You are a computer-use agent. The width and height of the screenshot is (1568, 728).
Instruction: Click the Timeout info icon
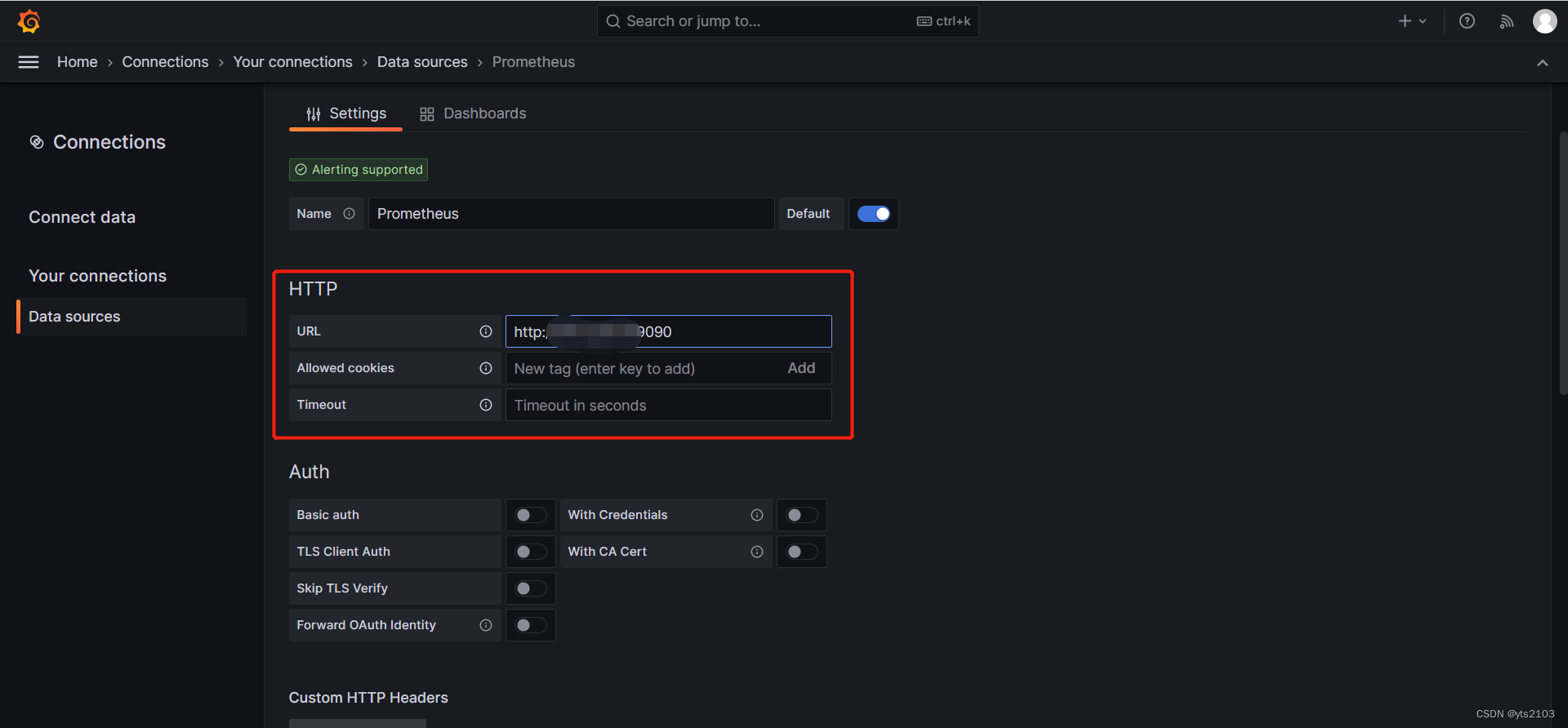pos(486,405)
